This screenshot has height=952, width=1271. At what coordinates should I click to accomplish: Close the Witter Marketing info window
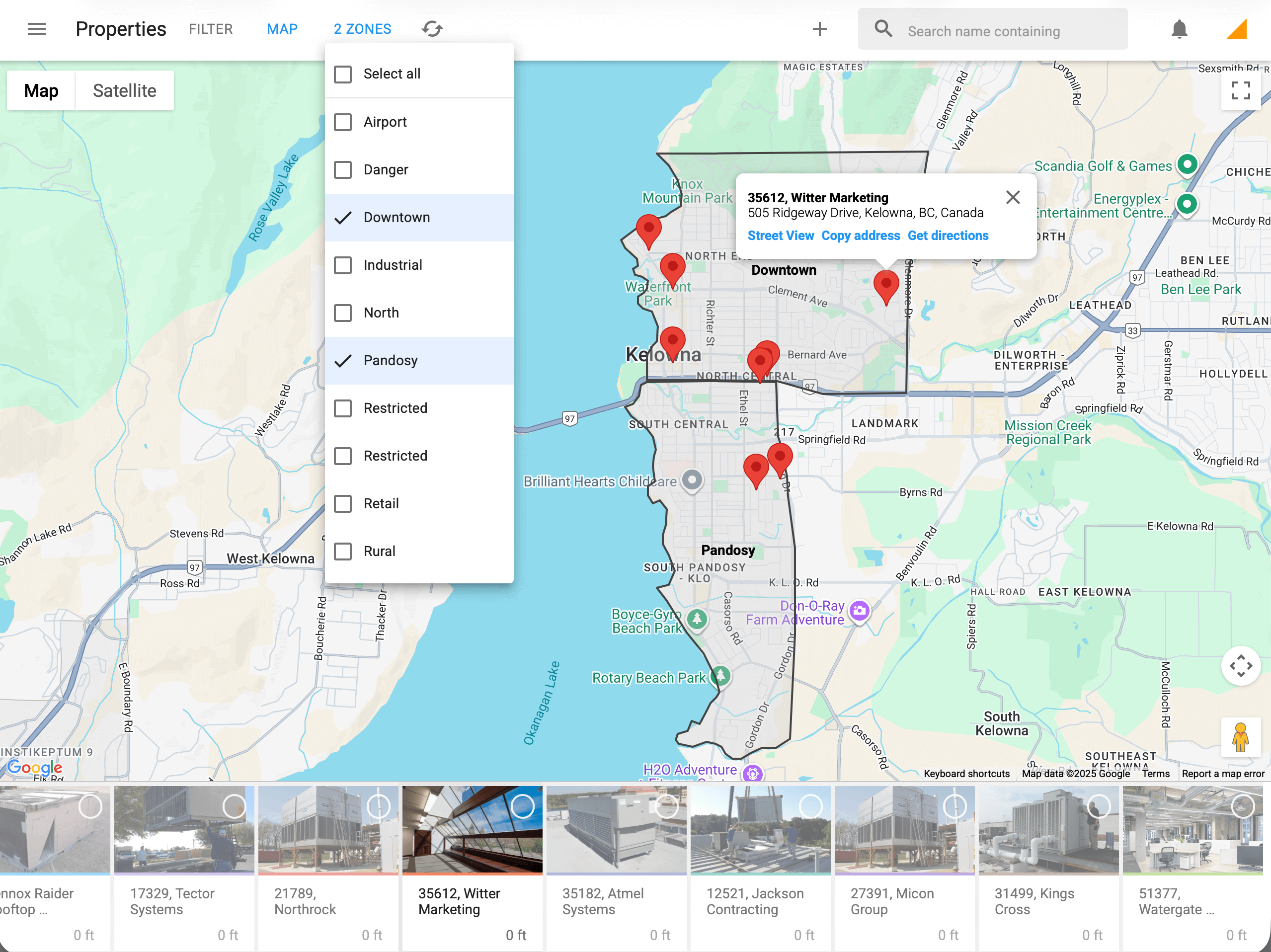point(1013,198)
